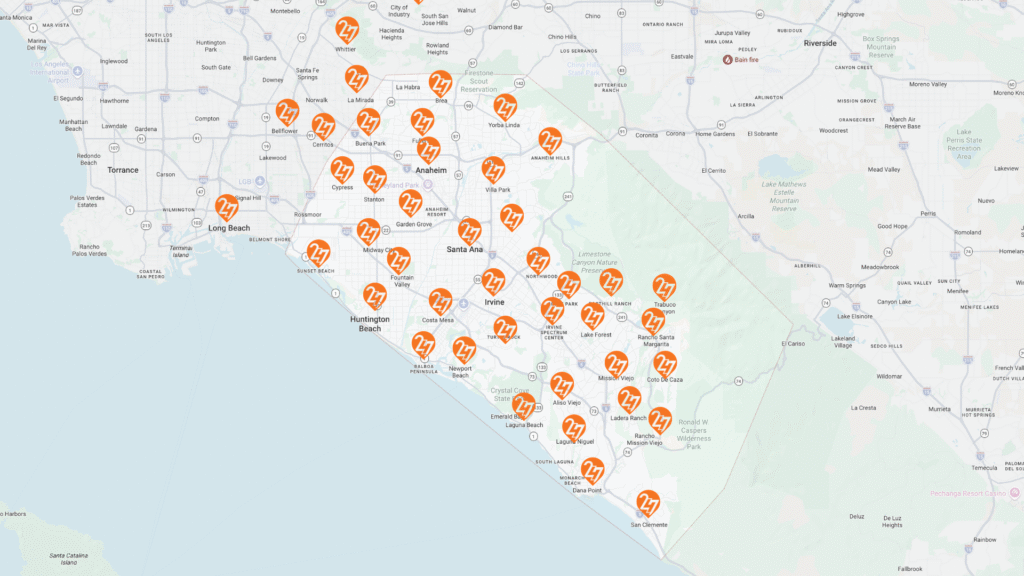The height and width of the screenshot is (576, 1024).
Task: Select the Anaheim Hills marker
Action: (550, 141)
